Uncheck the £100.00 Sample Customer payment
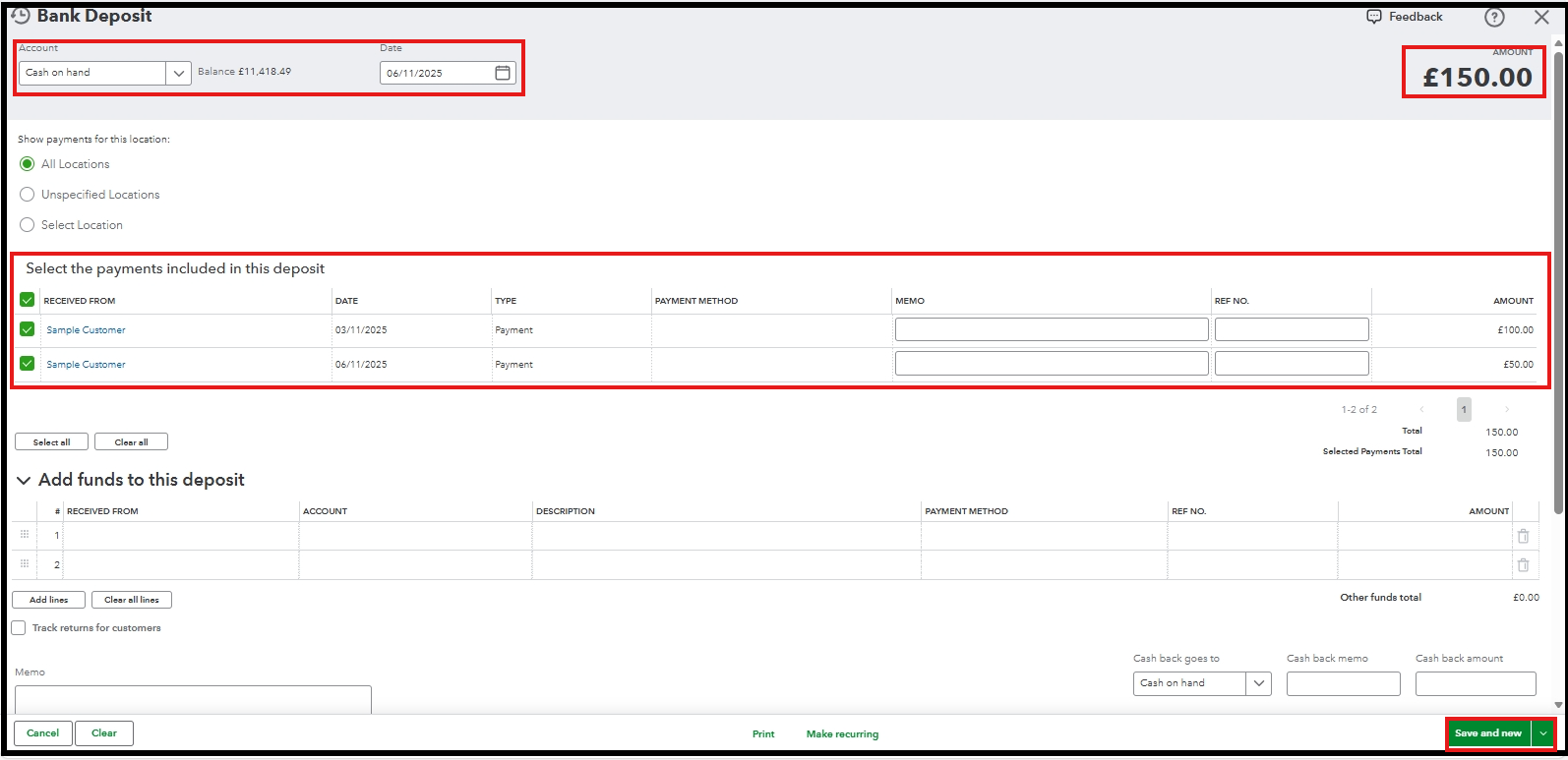This screenshot has width=1568, height=760. (x=28, y=329)
